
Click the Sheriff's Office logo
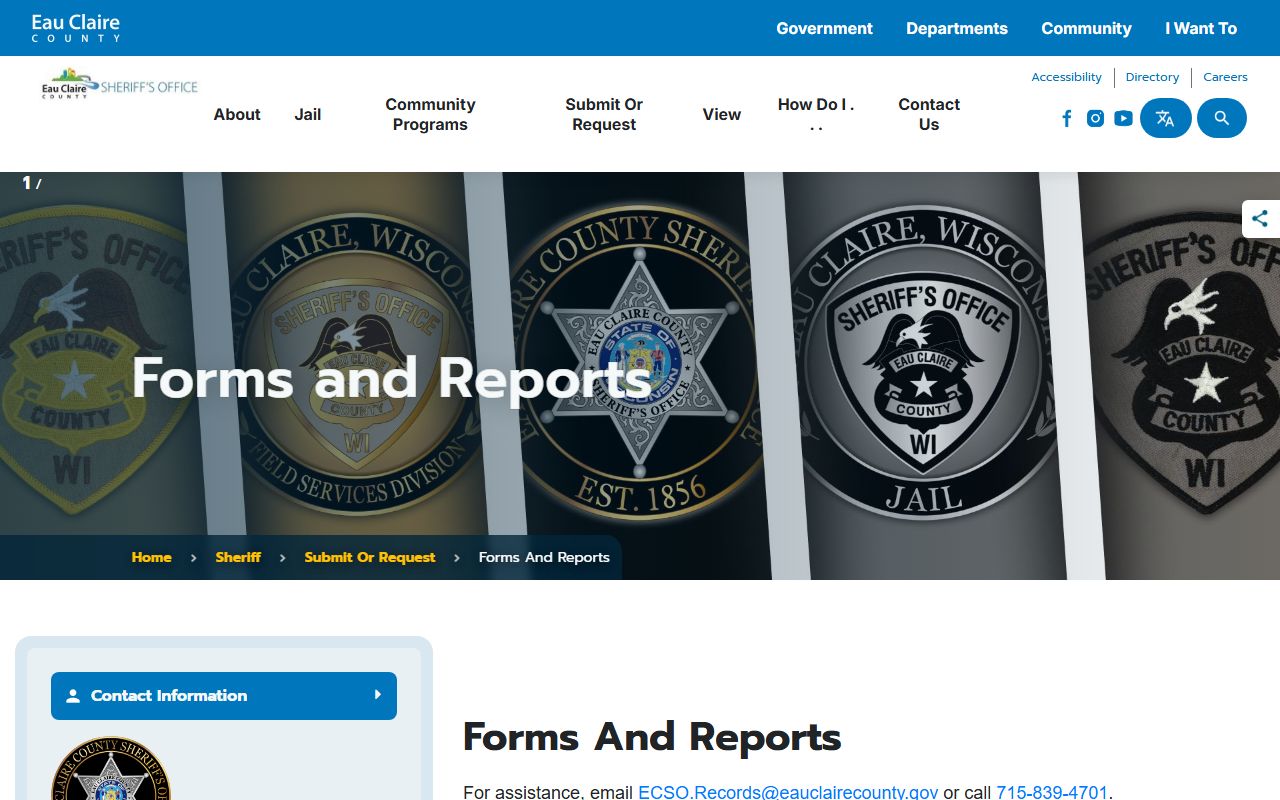click(x=119, y=83)
